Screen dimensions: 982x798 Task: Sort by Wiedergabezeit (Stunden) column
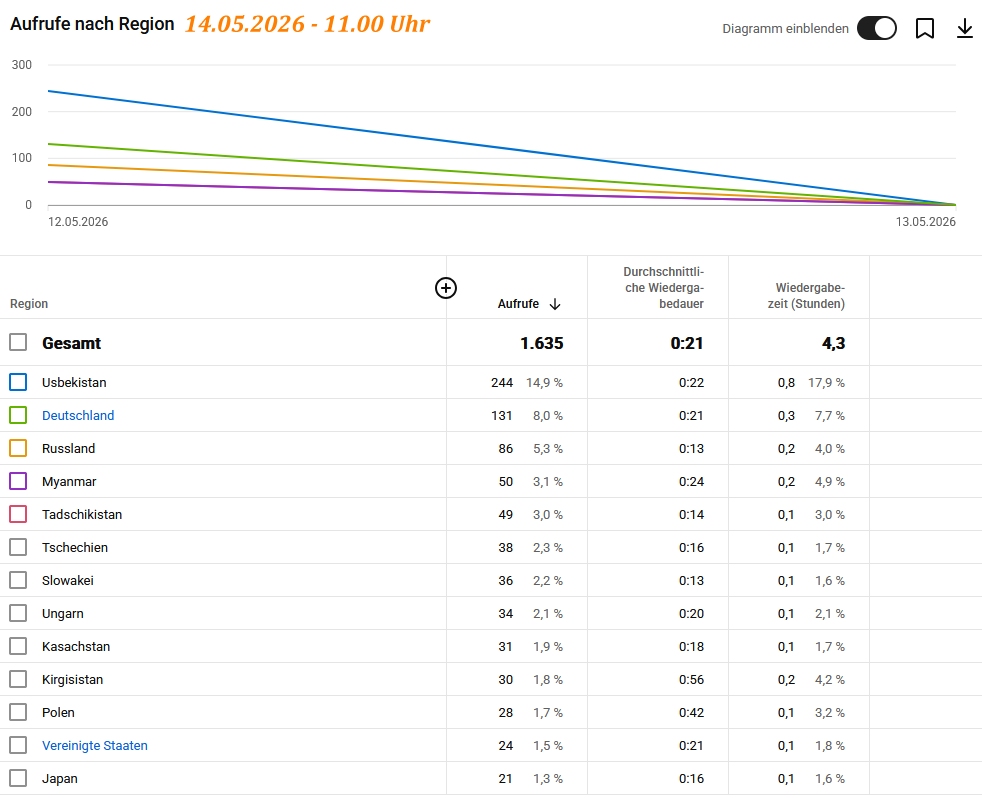[806, 296]
